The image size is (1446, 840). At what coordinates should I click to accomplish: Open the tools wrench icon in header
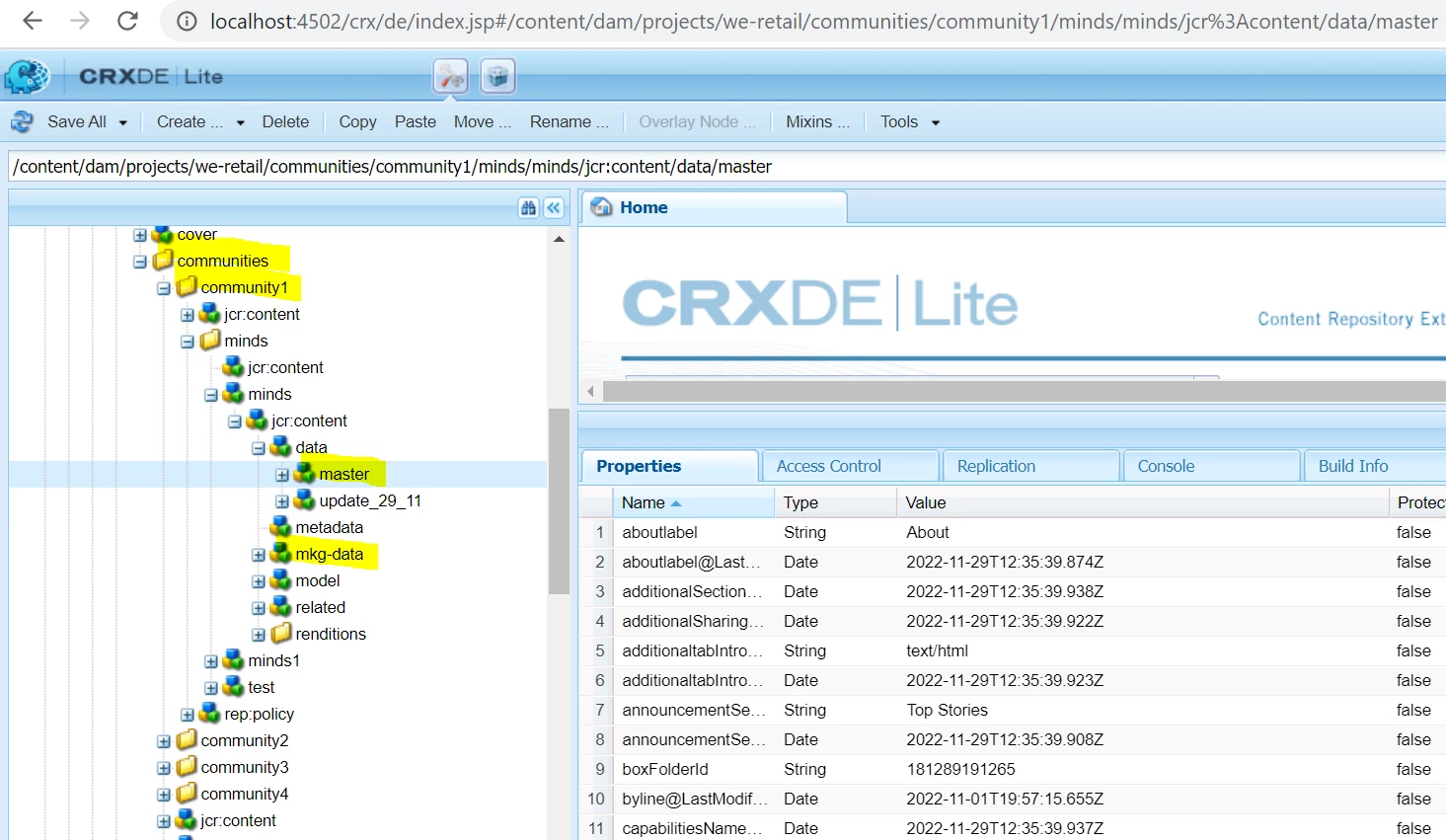tap(450, 76)
